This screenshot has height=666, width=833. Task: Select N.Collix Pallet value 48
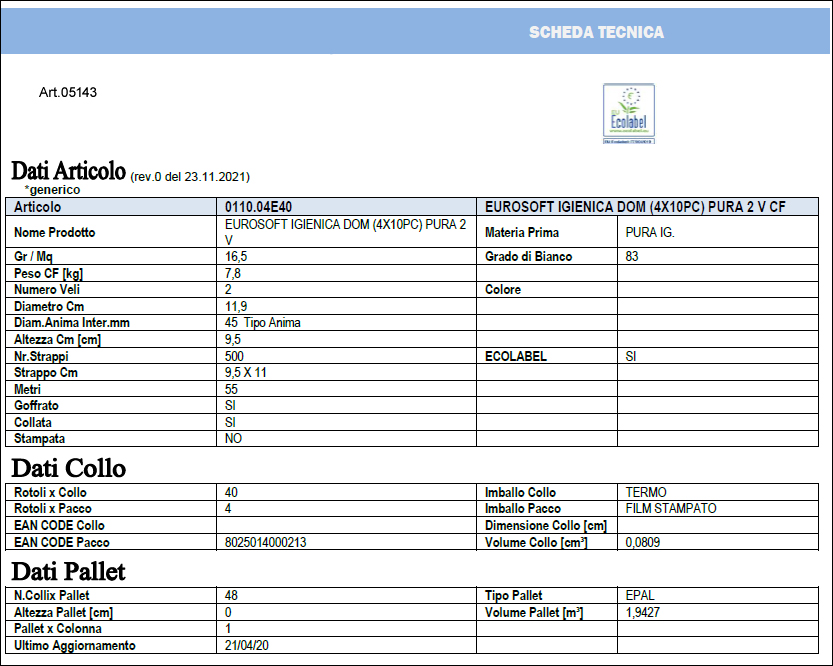tap(231, 595)
